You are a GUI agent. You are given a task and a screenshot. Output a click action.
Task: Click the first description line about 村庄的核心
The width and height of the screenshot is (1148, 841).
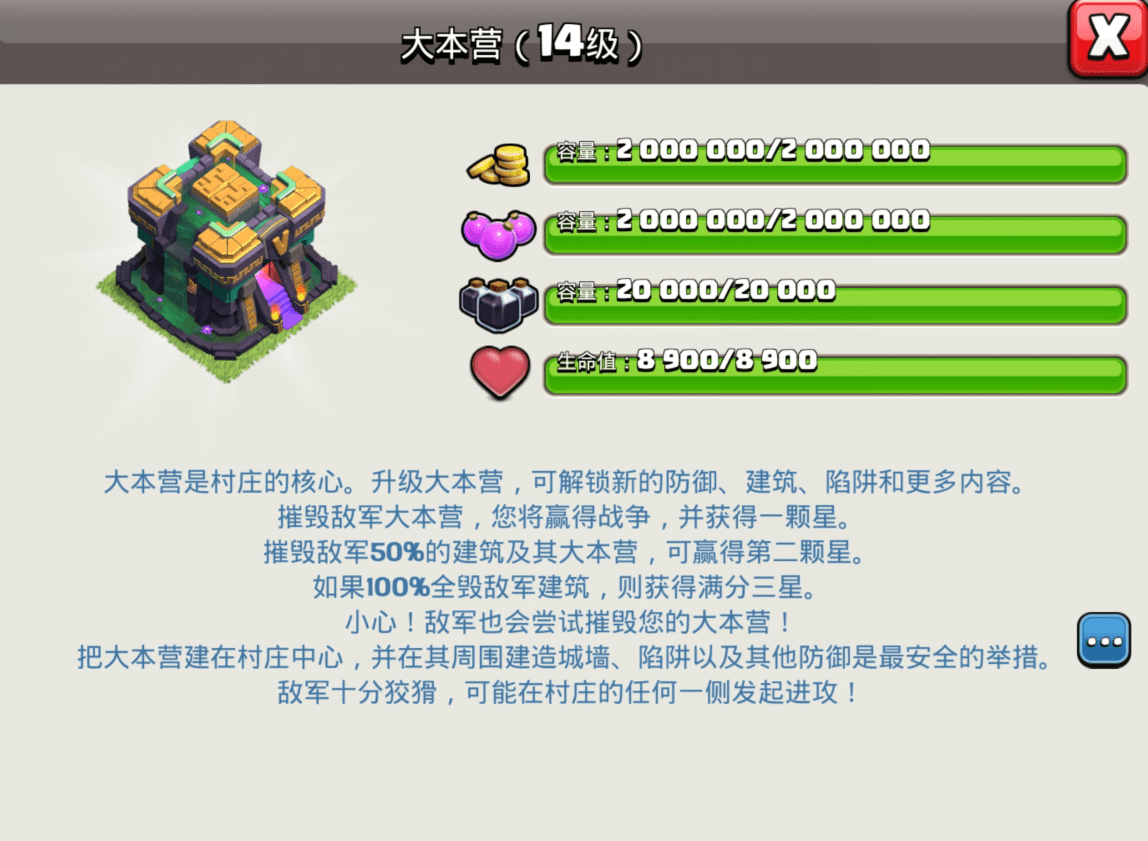coord(564,482)
